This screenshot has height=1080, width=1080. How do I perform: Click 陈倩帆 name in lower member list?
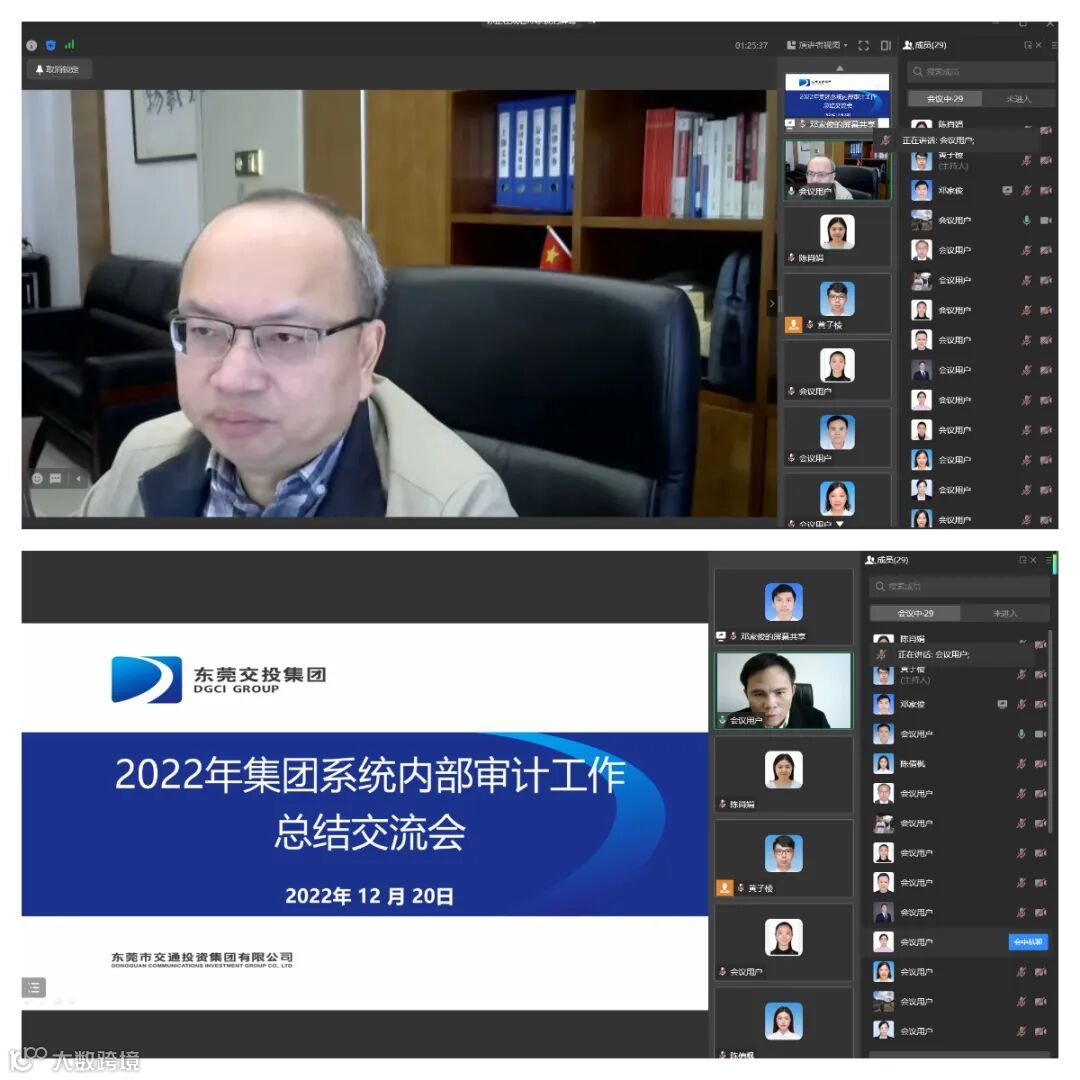(913, 764)
